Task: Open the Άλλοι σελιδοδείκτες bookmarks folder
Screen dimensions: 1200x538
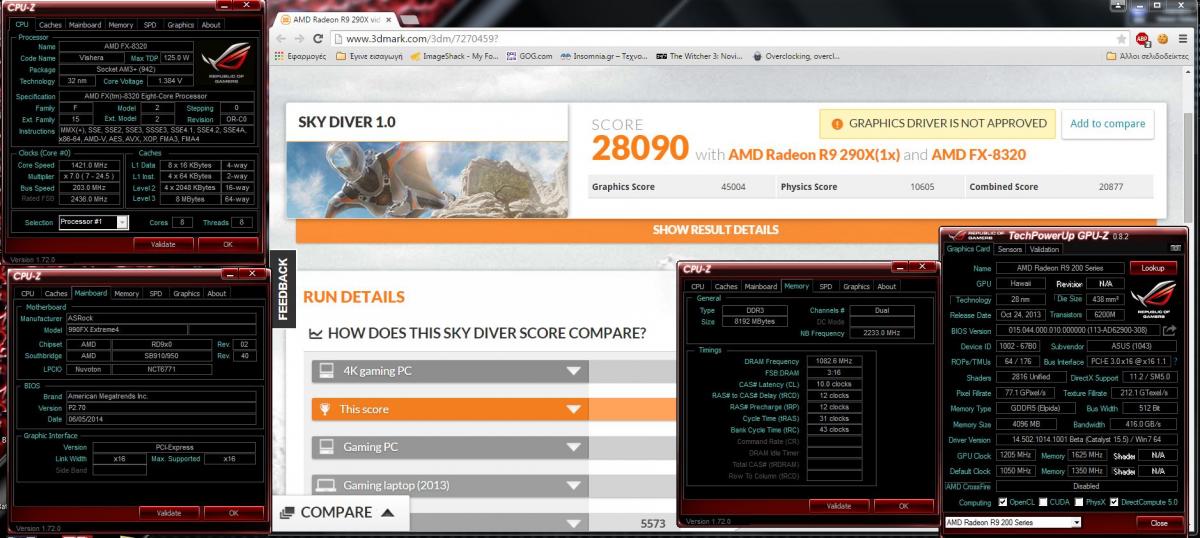Action: coord(1150,56)
